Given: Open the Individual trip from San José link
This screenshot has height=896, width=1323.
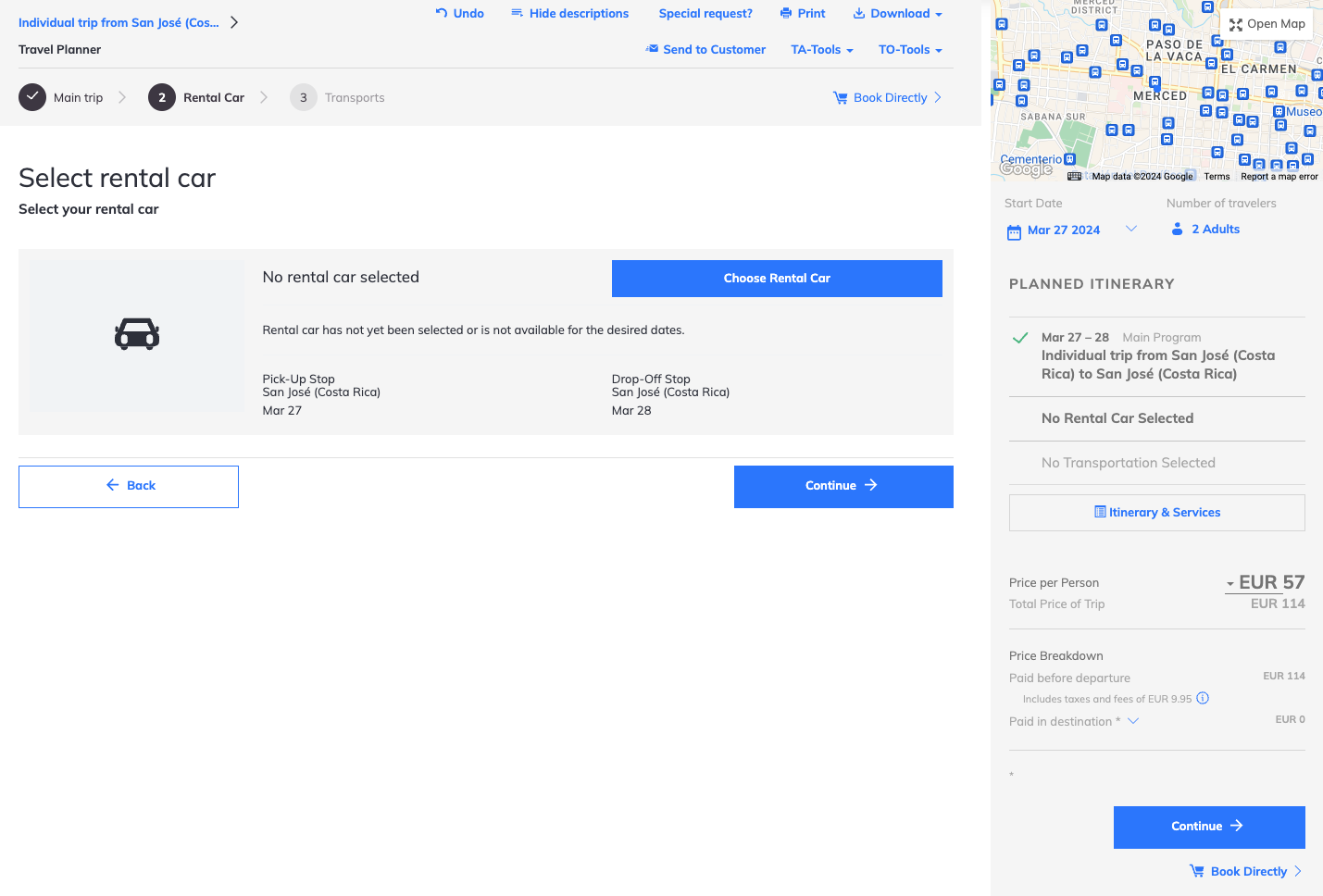Looking at the screenshot, I should [x=119, y=22].
